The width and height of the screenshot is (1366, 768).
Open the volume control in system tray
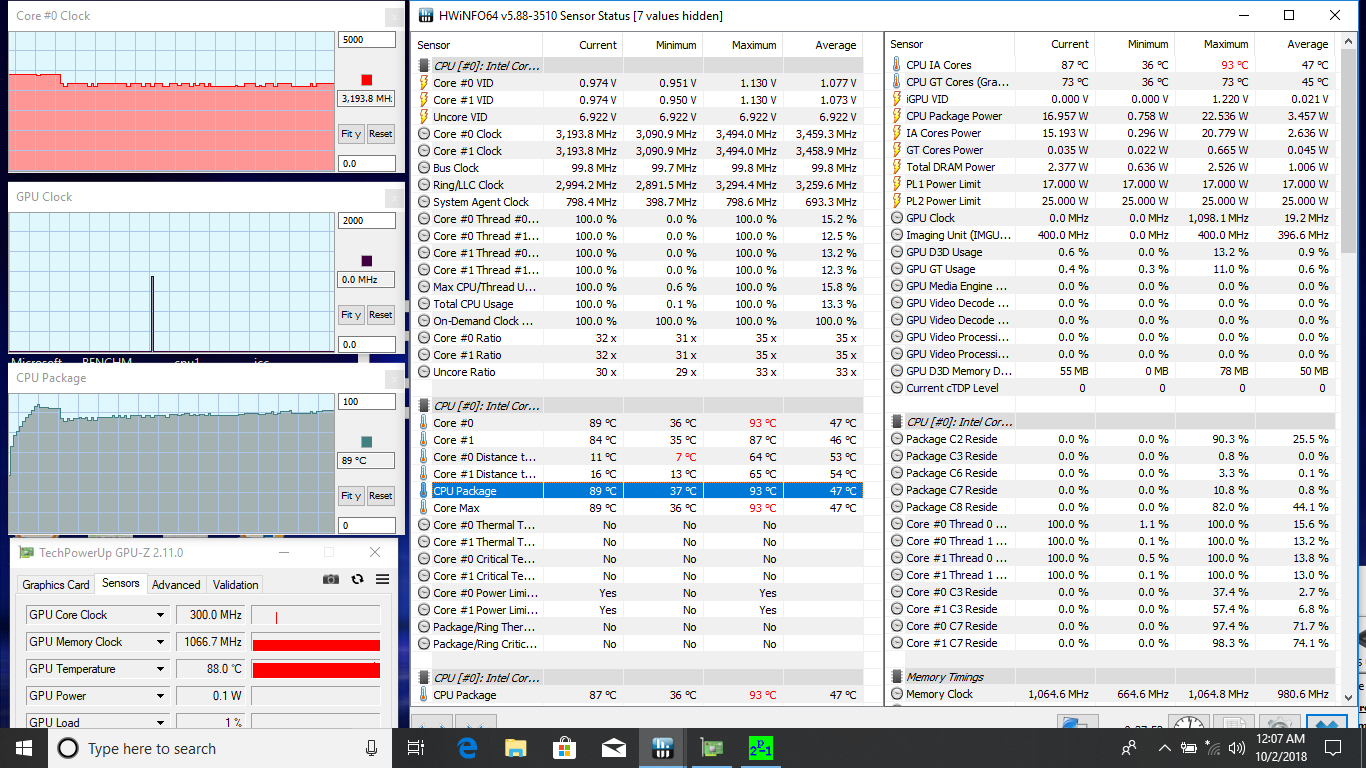[1236, 748]
